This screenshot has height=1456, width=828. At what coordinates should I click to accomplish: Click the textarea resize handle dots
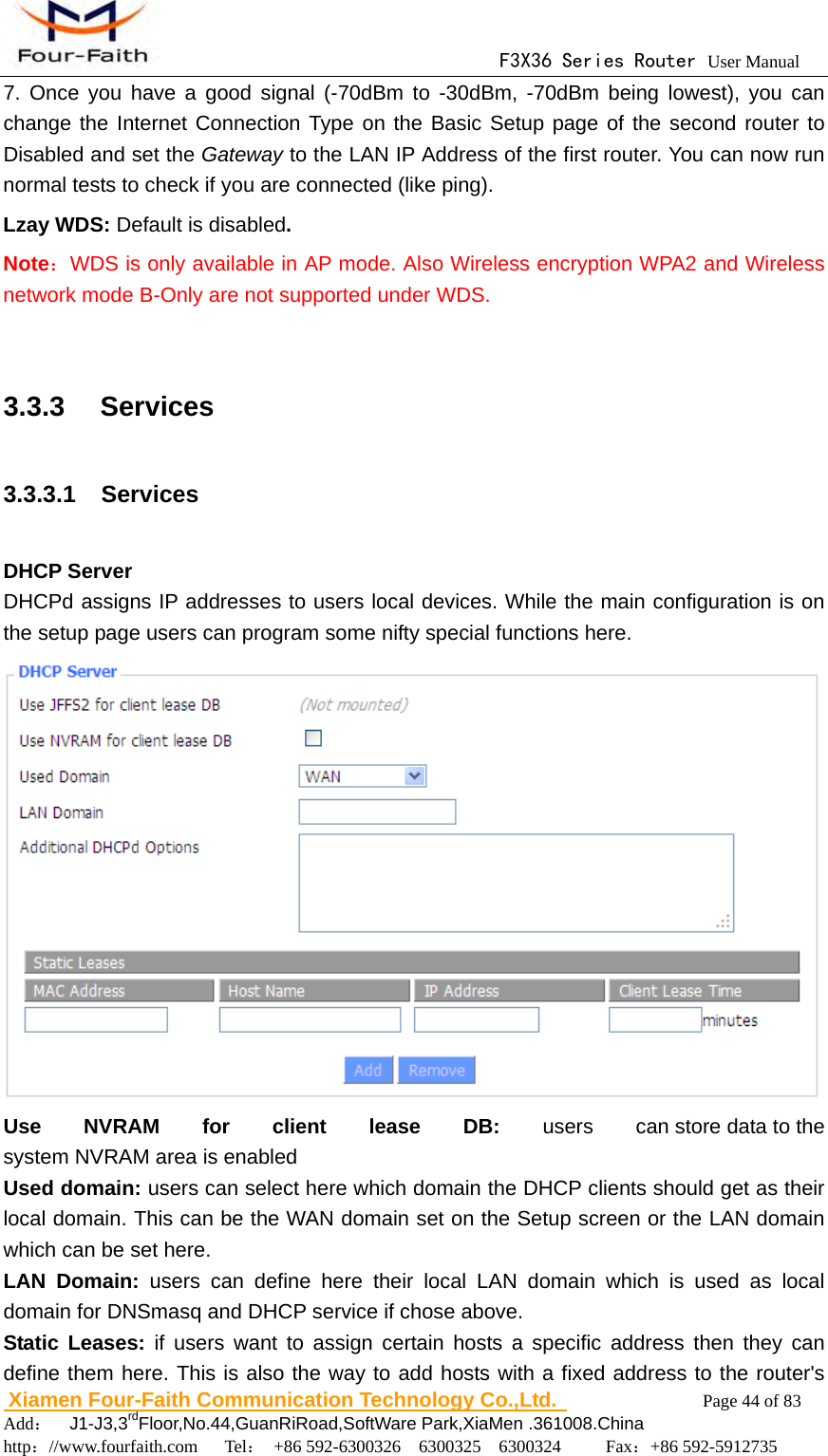click(x=724, y=919)
